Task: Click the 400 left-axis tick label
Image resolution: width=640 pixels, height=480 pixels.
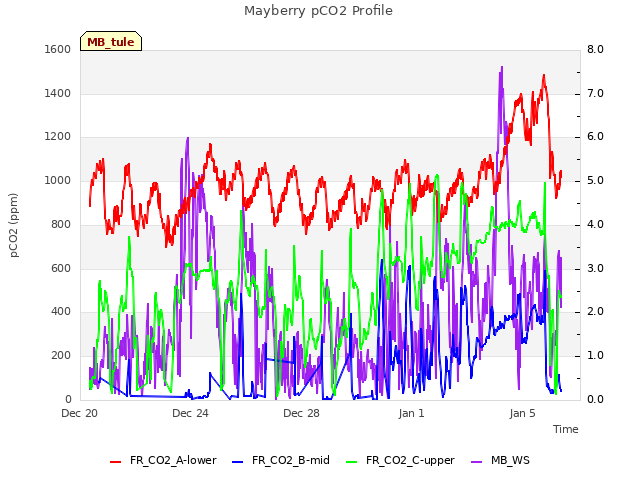Action: click(61, 312)
